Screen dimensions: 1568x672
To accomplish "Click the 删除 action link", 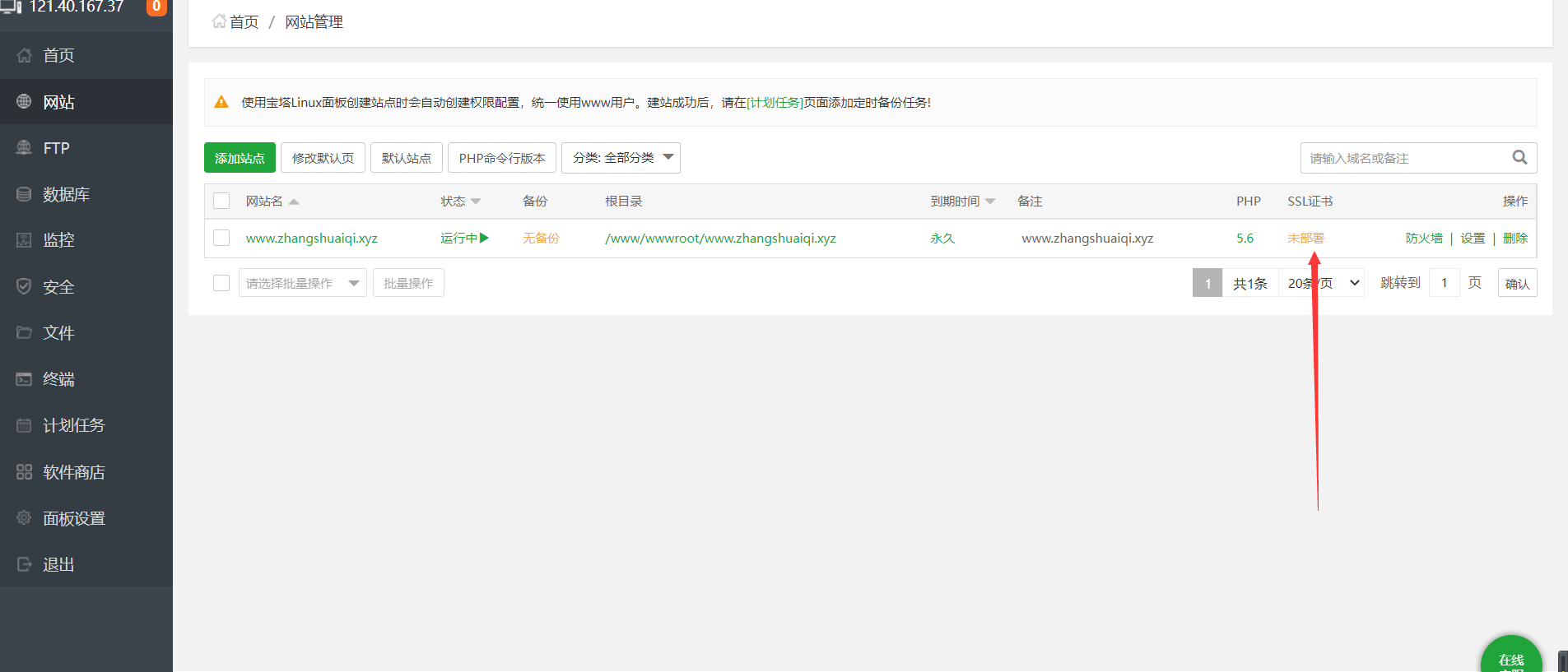I will click(1515, 238).
